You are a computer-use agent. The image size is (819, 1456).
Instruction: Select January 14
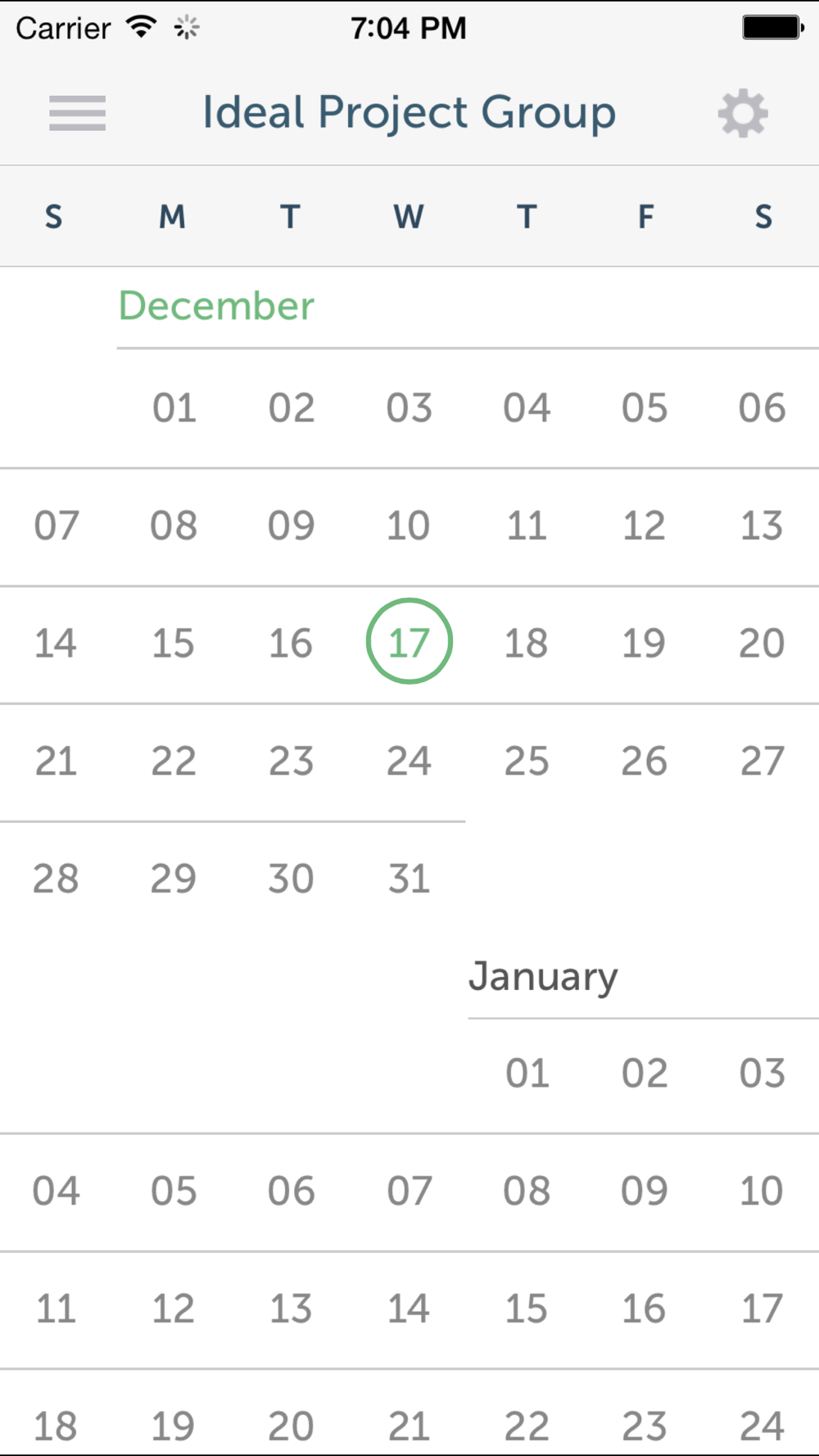pos(409,1309)
